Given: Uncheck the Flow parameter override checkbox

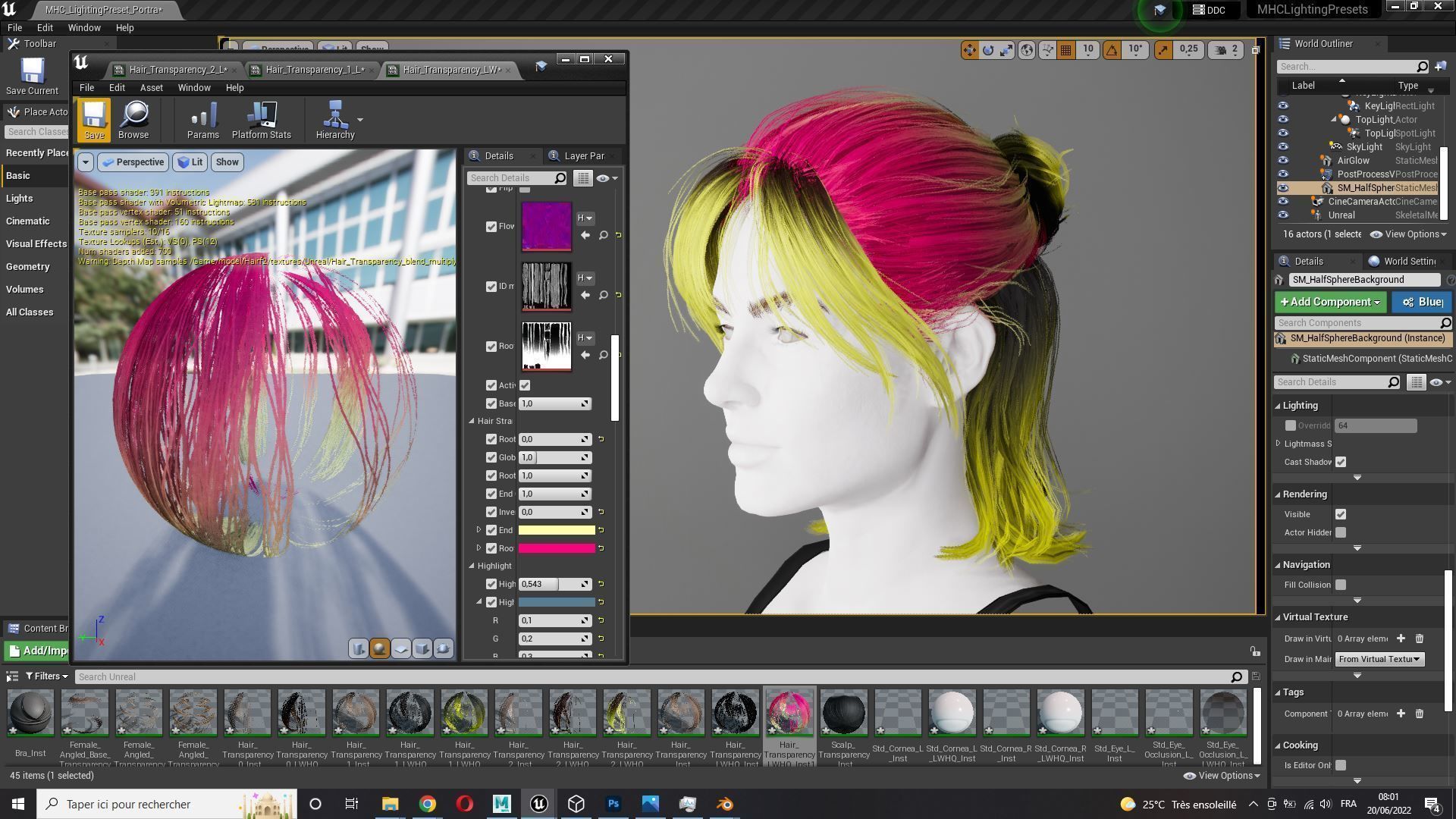Looking at the screenshot, I should point(491,227).
